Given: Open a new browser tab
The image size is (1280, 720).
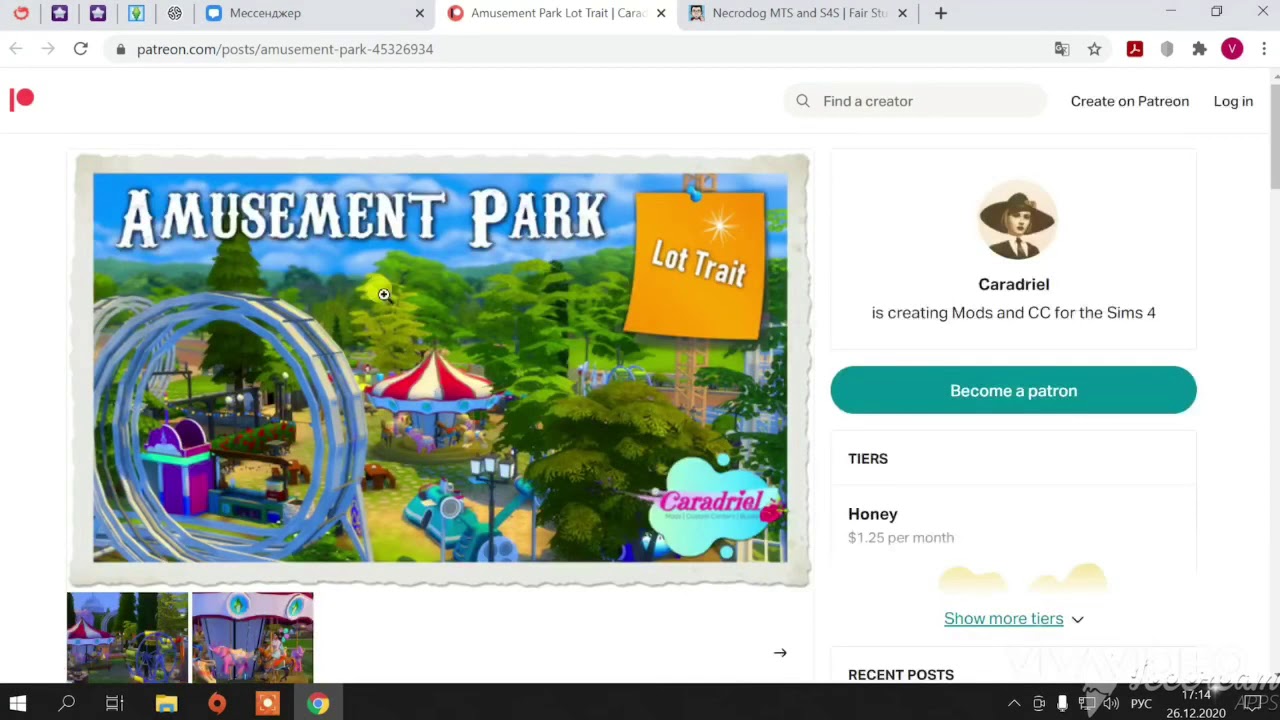Looking at the screenshot, I should click(941, 13).
